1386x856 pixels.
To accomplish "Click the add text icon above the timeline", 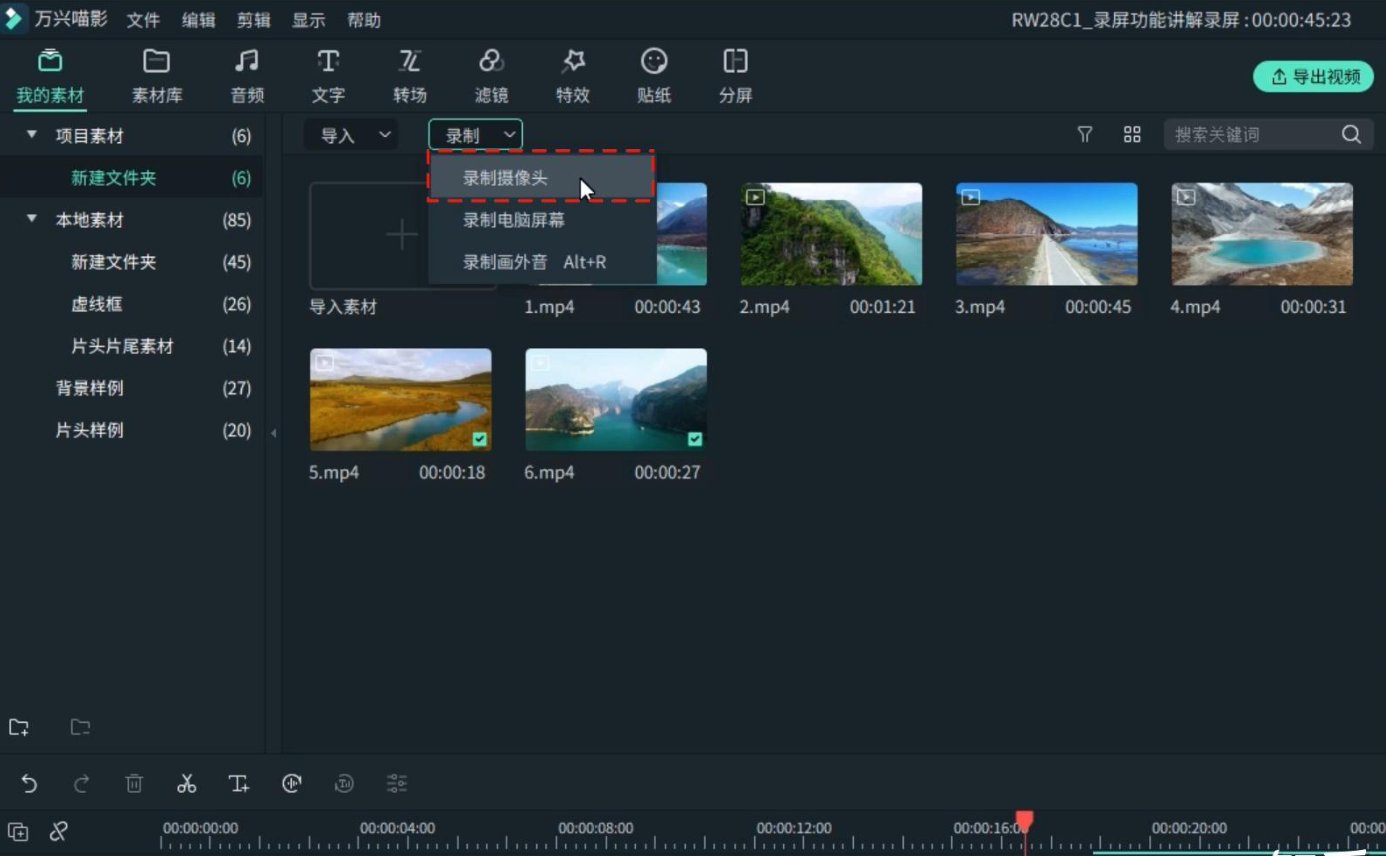I will (x=239, y=783).
